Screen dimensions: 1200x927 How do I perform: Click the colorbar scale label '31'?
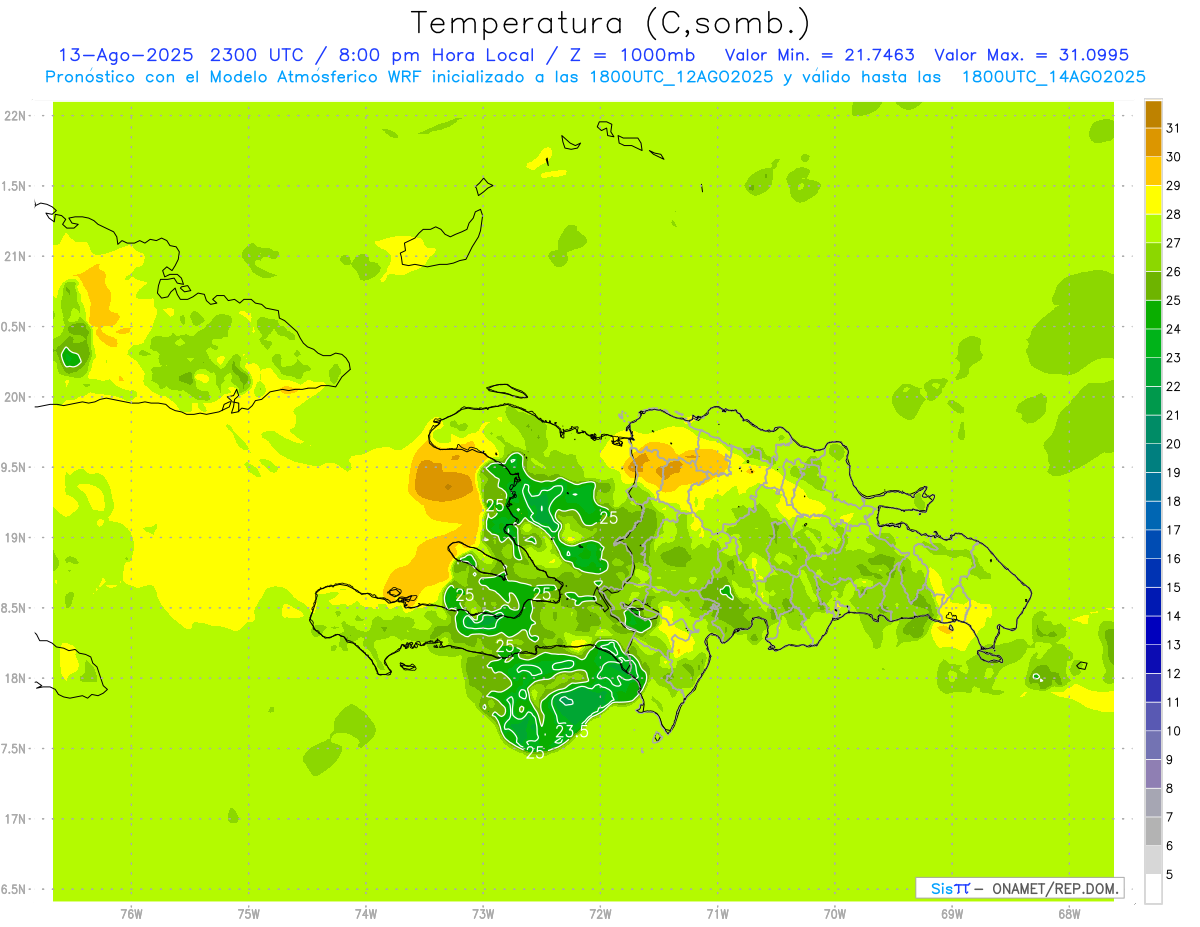coord(1174,128)
